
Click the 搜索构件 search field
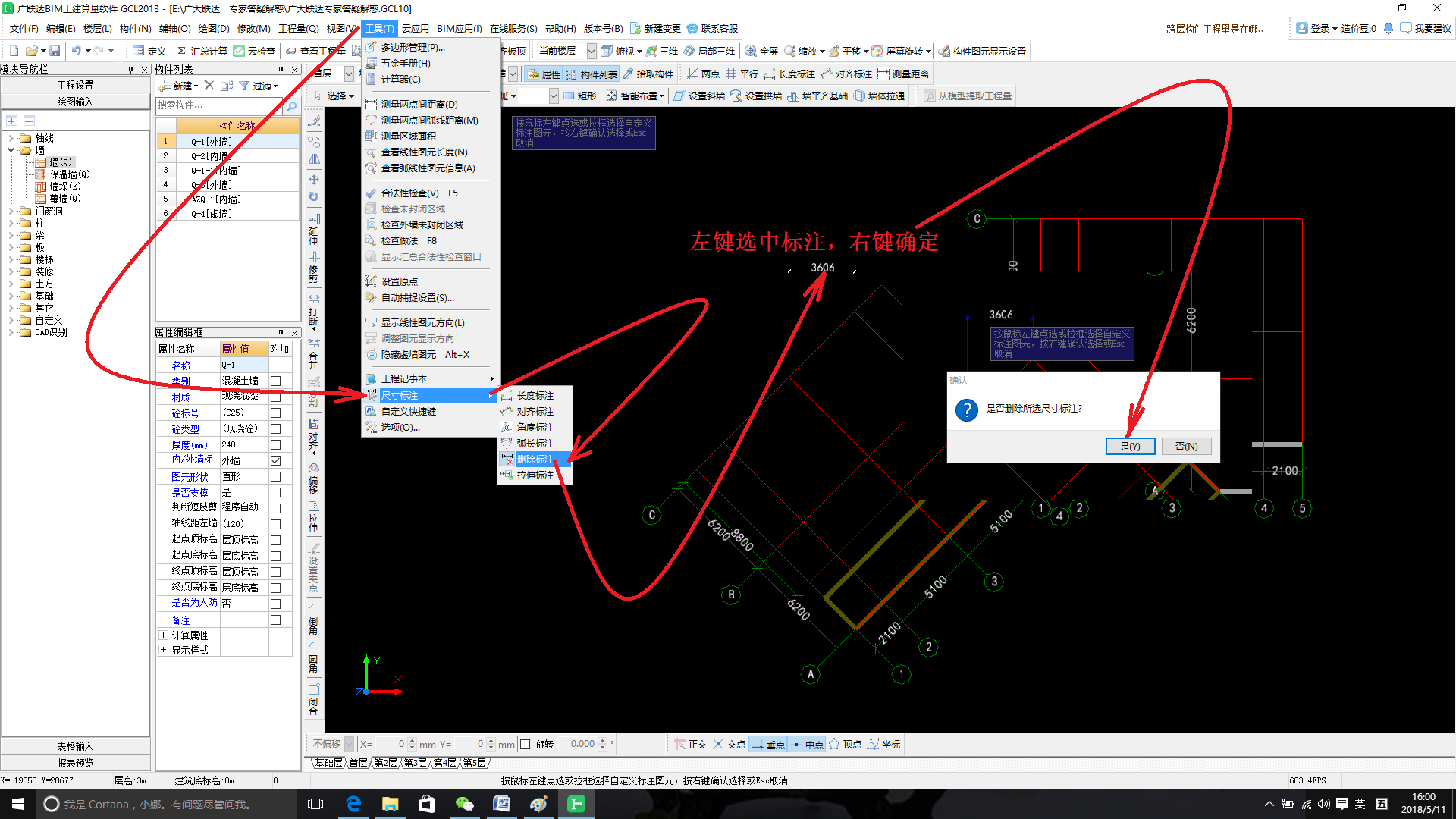219,105
